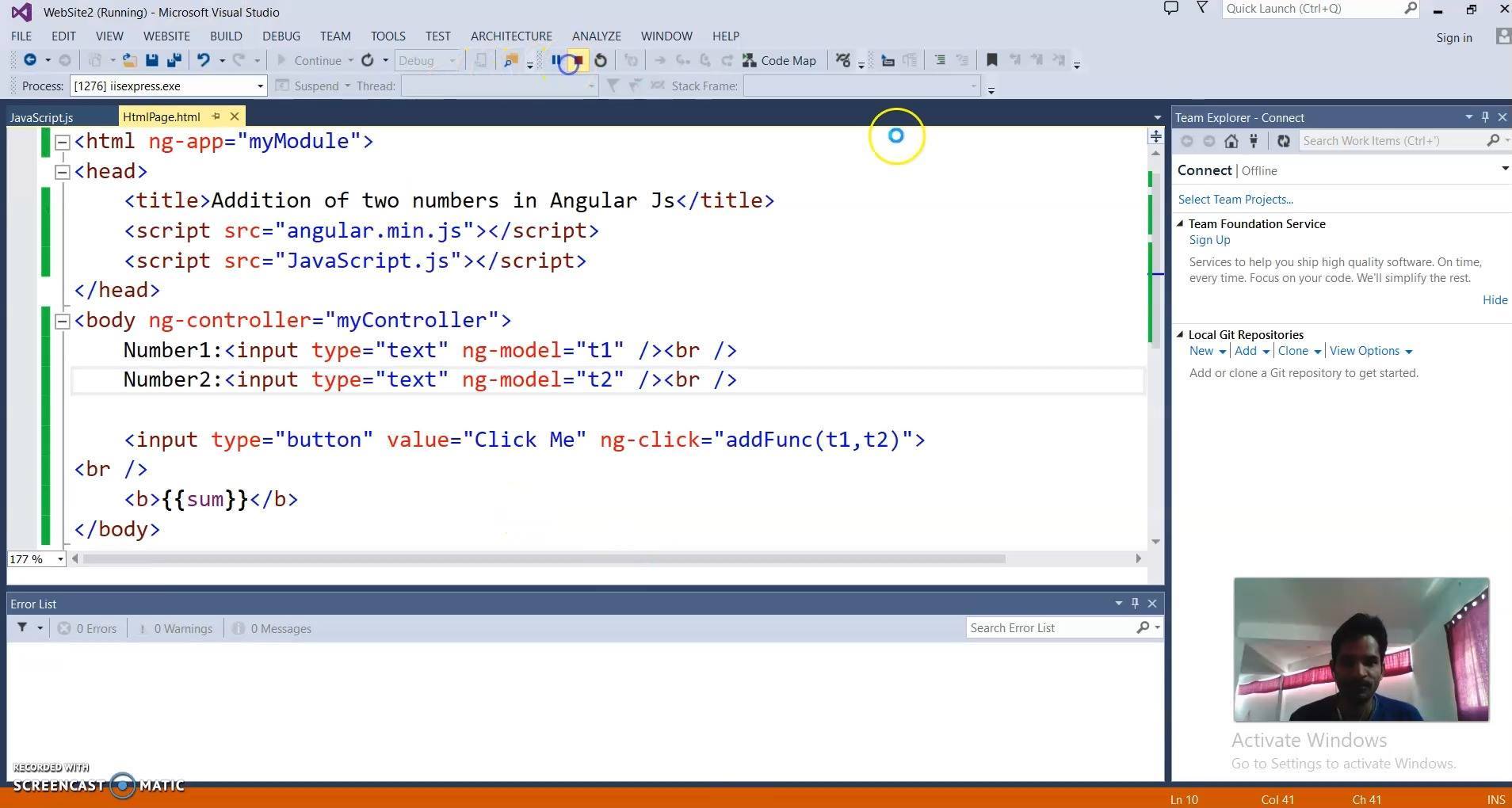
Task: Click the editor vertical scrollbar down arrow
Action: click(1155, 541)
